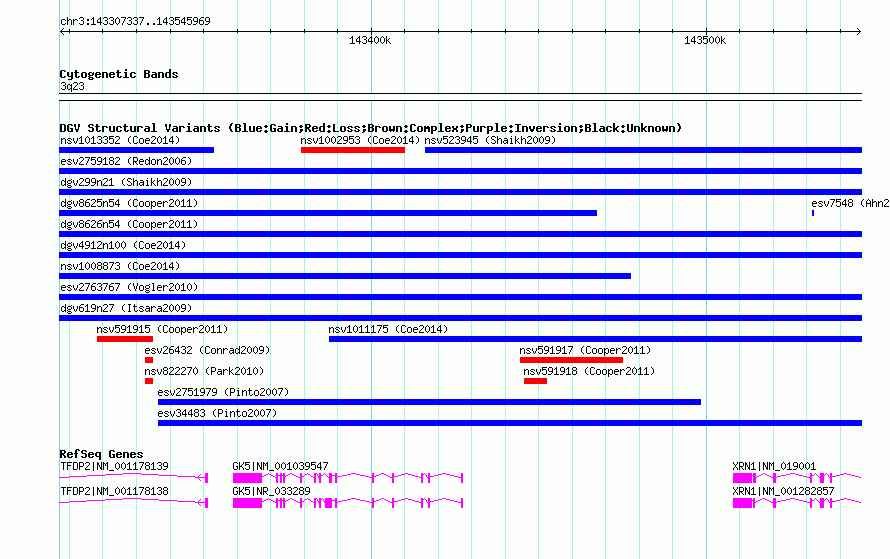Click the 143500k ruler tick label

point(705,40)
